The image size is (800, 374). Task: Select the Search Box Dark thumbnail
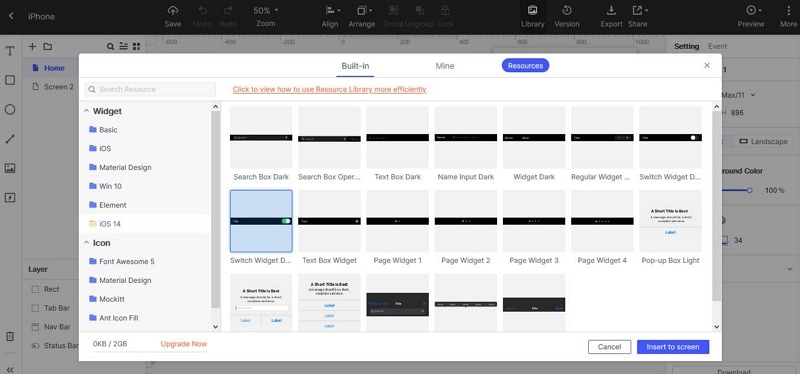261,137
